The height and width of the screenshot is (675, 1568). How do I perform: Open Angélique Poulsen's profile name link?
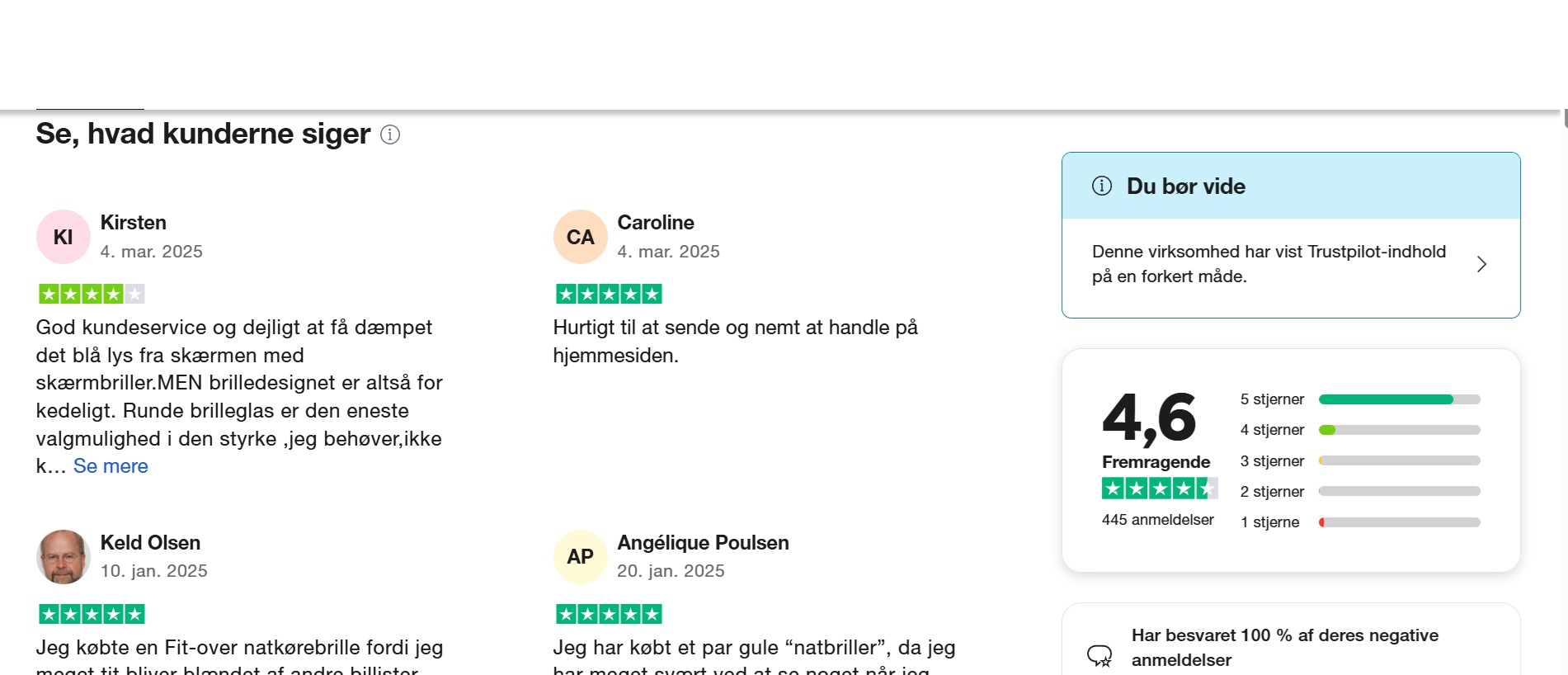703,543
